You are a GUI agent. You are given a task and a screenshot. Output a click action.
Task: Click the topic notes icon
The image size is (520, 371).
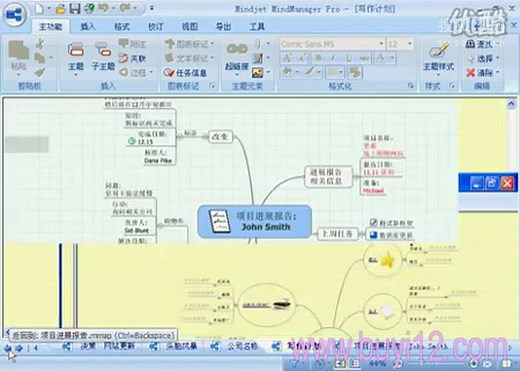coord(257,58)
